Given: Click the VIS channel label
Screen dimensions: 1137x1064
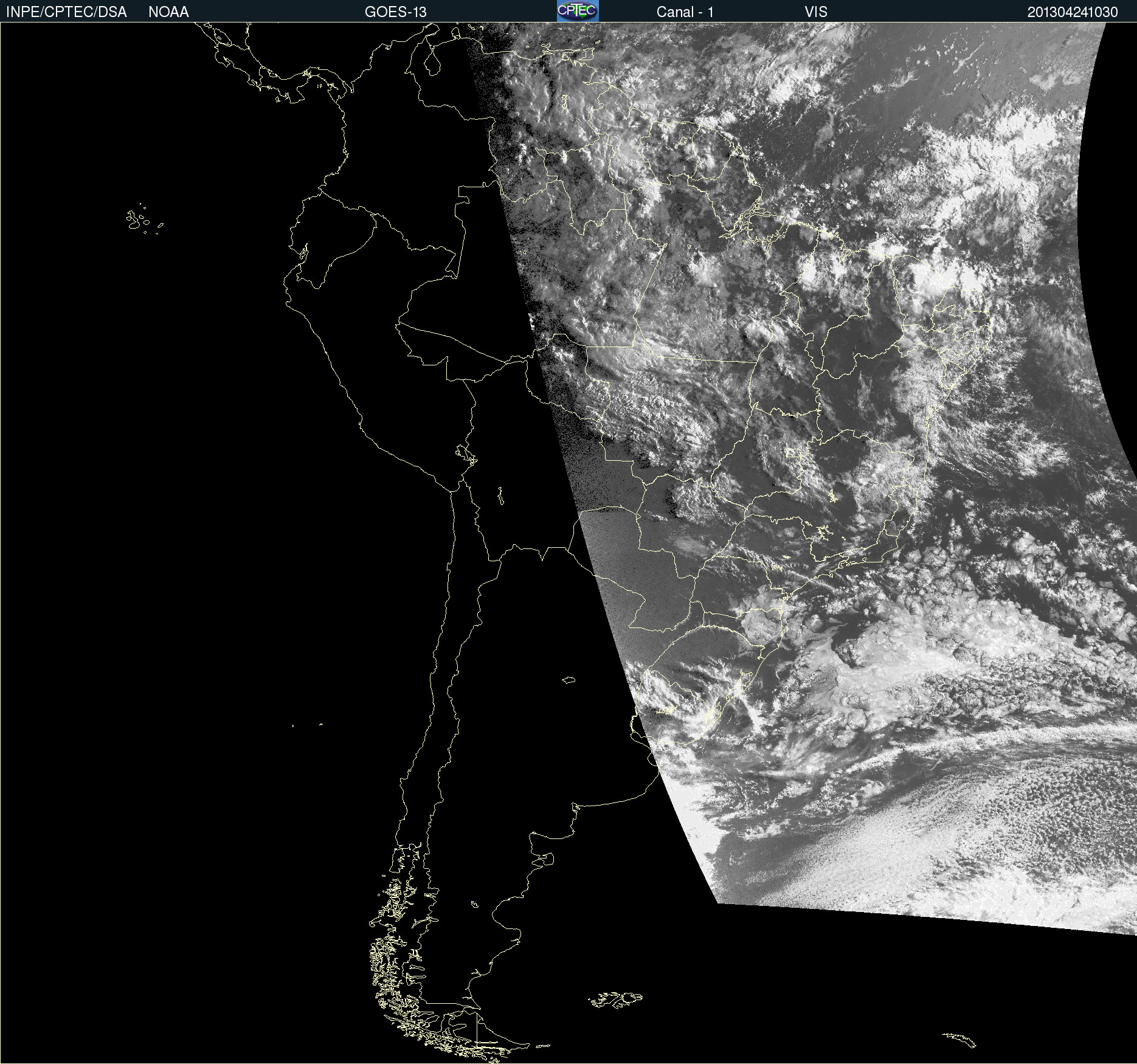Looking at the screenshot, I should tap(816, 12).
